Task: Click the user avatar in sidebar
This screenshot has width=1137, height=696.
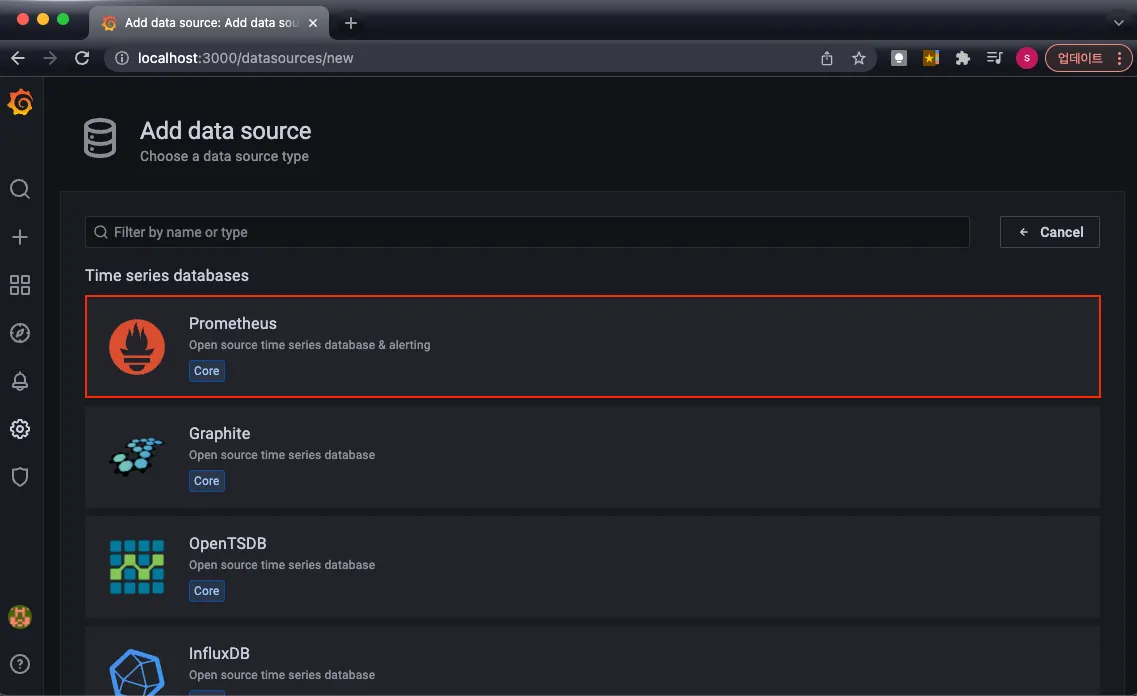Action: (20, 617)
